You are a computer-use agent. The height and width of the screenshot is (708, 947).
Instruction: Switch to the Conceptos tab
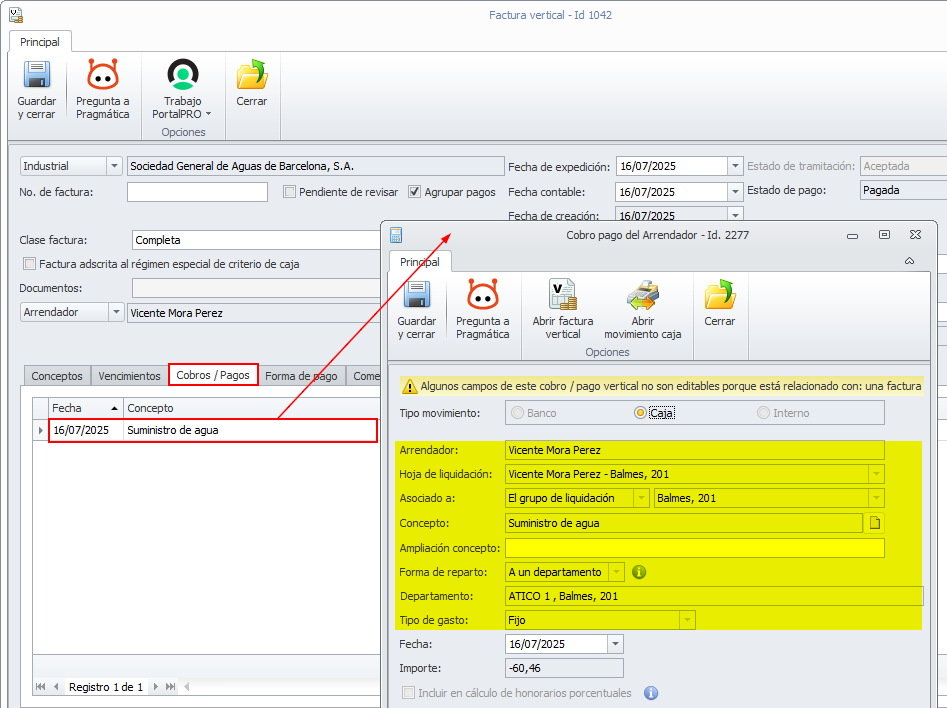[x=57, y=376]
